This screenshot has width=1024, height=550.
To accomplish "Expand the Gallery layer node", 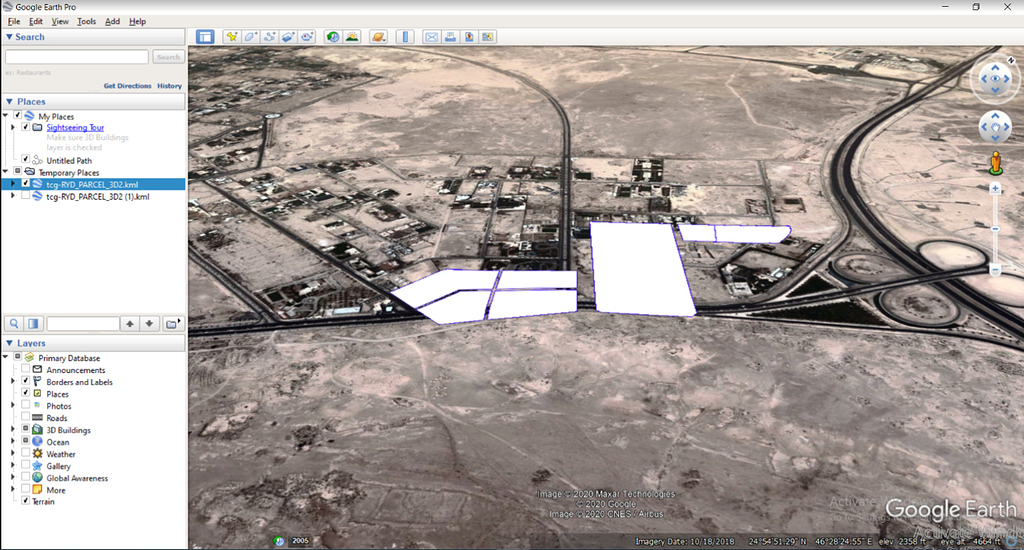I will [13, 466].
